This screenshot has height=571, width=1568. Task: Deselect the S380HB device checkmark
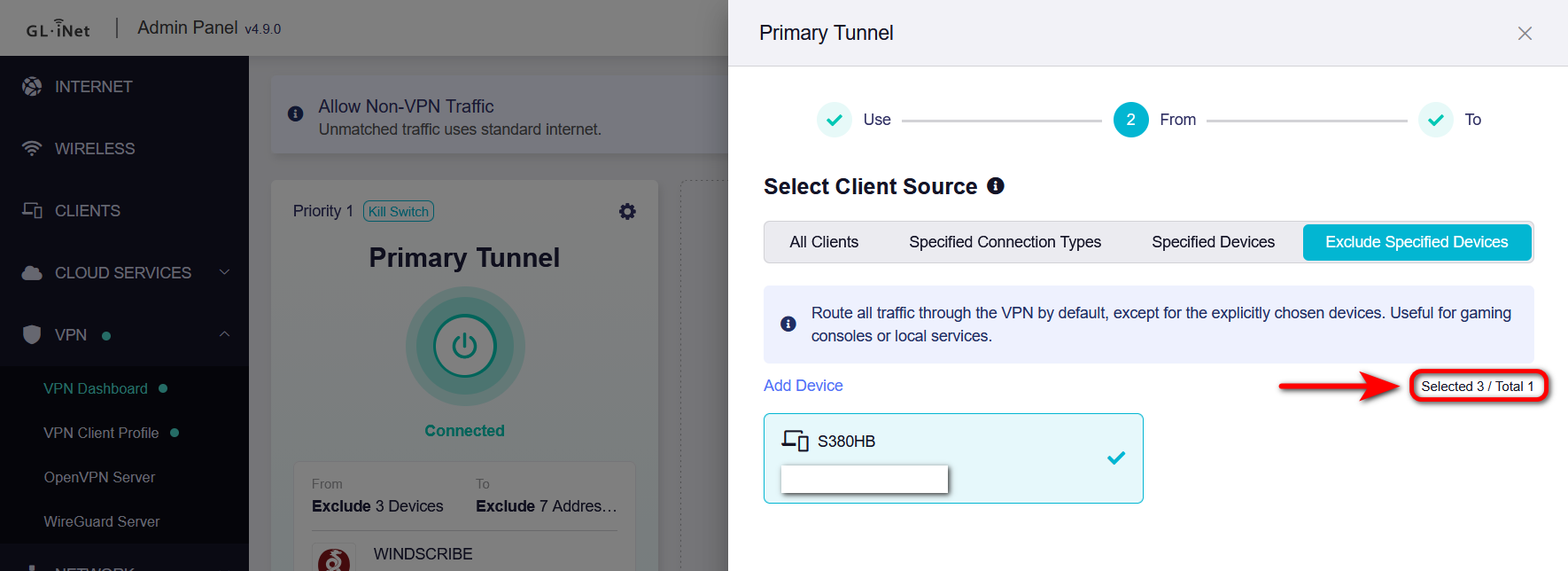pyautogui.click(x=1116, y=458)
